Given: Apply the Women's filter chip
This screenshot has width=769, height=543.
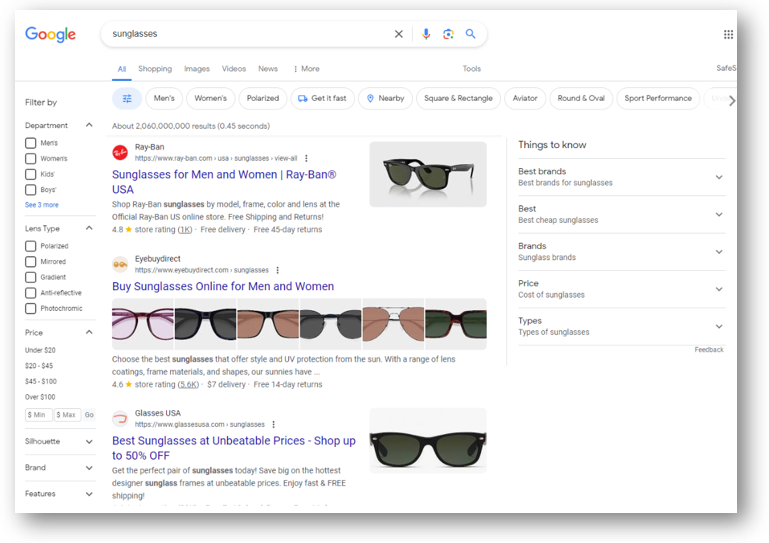Looking at the screenshot, I should [210, 99].
